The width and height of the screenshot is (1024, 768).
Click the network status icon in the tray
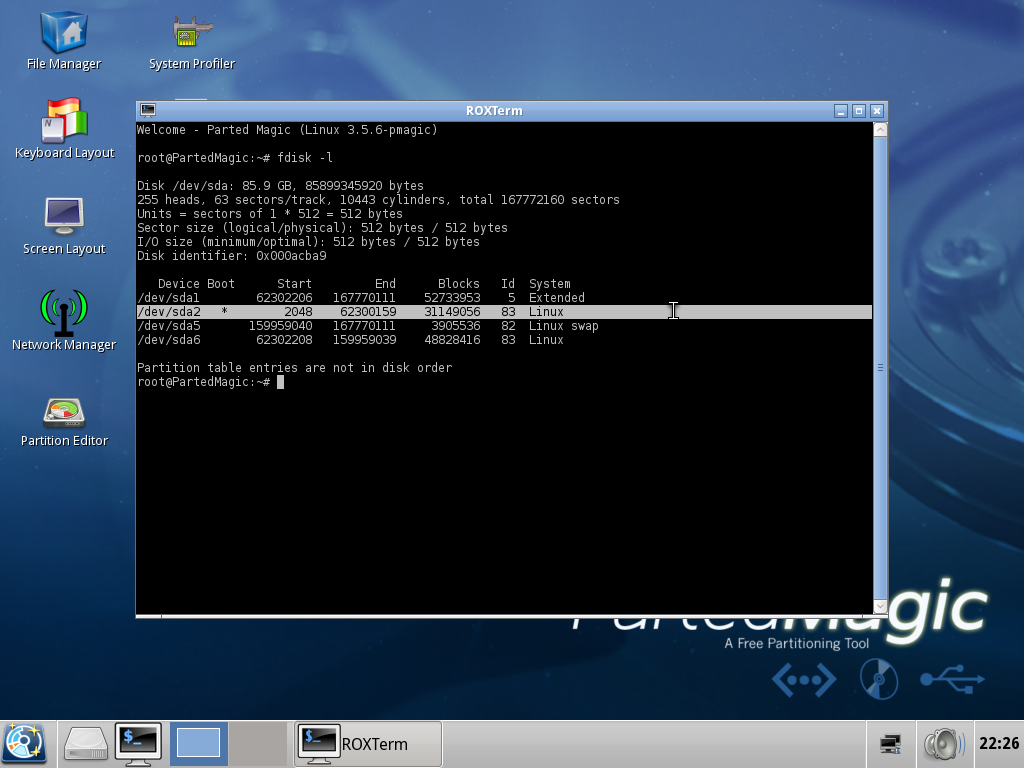(x=889, y=744)
